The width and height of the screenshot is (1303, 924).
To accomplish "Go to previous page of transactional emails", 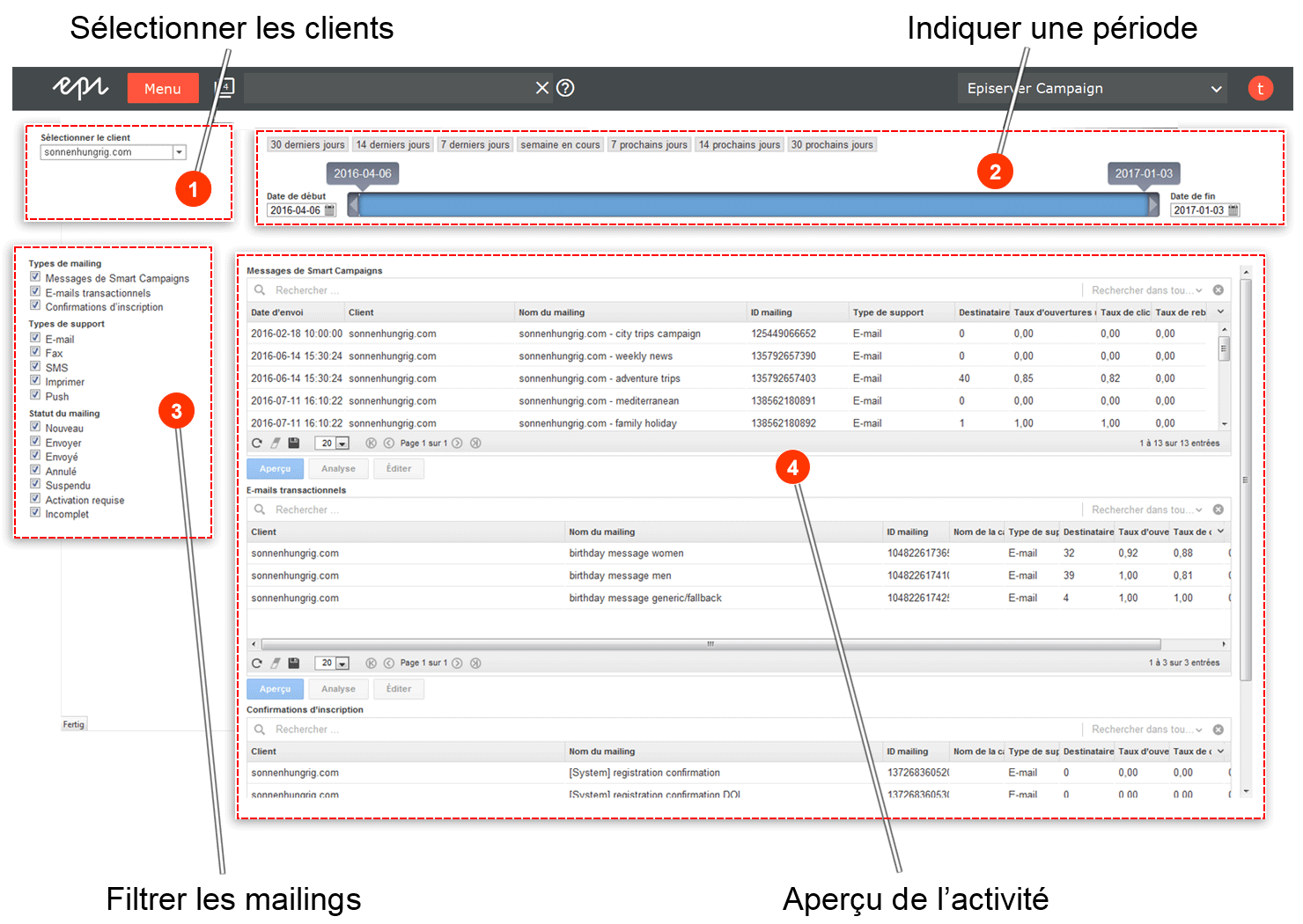I will 389,664.
